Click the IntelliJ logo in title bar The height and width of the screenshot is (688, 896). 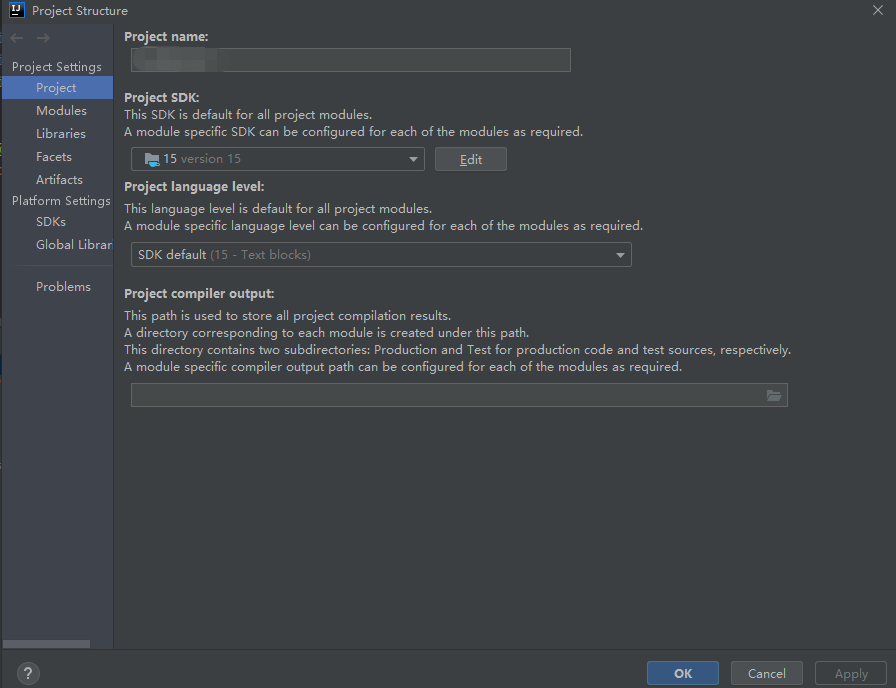click(17, 10)
